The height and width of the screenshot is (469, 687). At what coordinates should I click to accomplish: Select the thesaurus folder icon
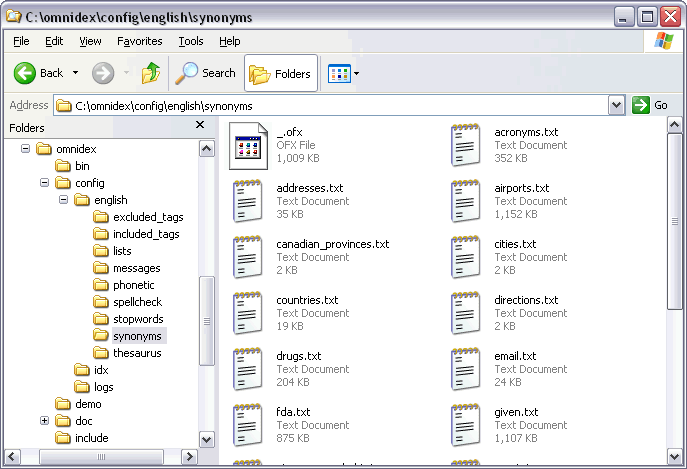[101, 353]
